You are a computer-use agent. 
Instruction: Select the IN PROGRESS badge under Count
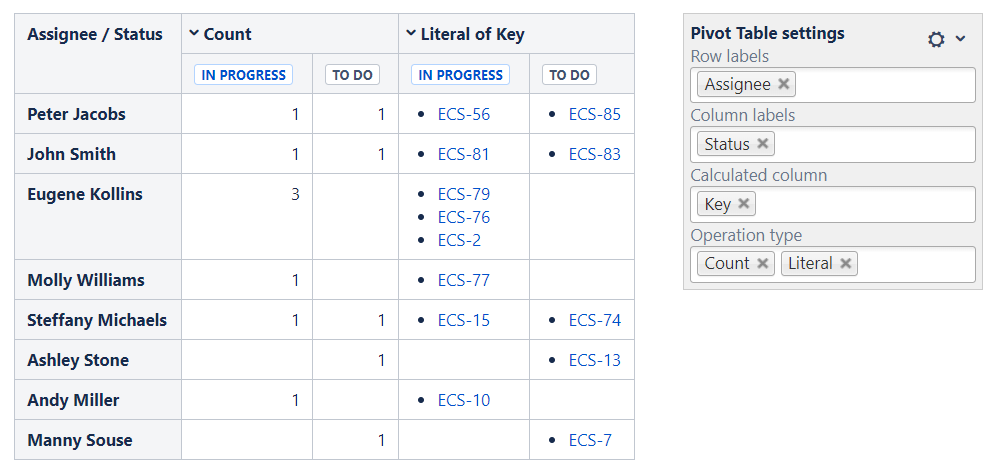pos(244,75)
